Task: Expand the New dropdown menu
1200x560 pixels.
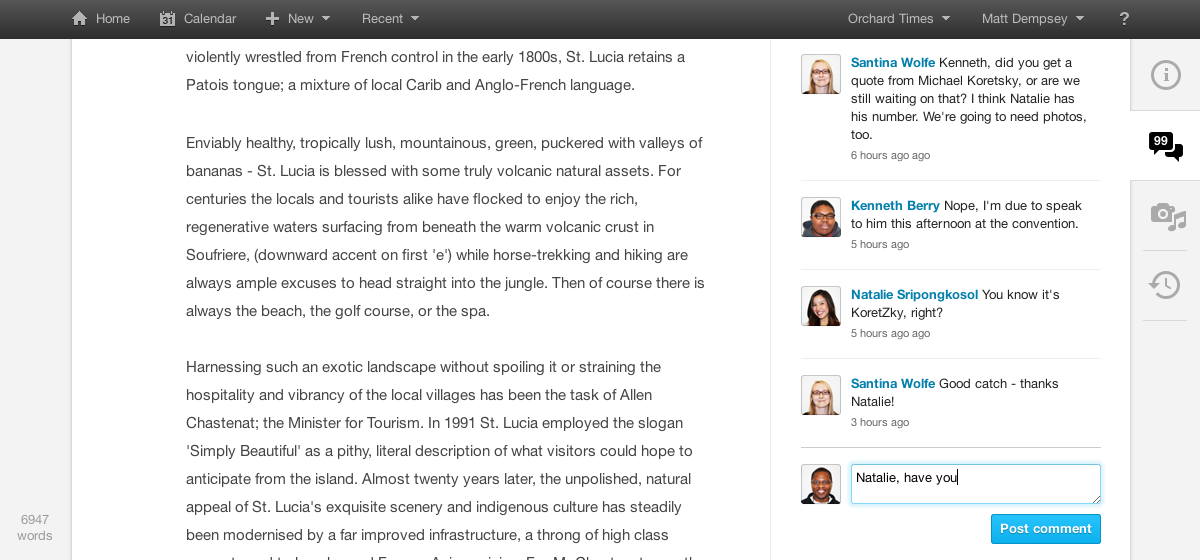Action: (x=298, y=19)
